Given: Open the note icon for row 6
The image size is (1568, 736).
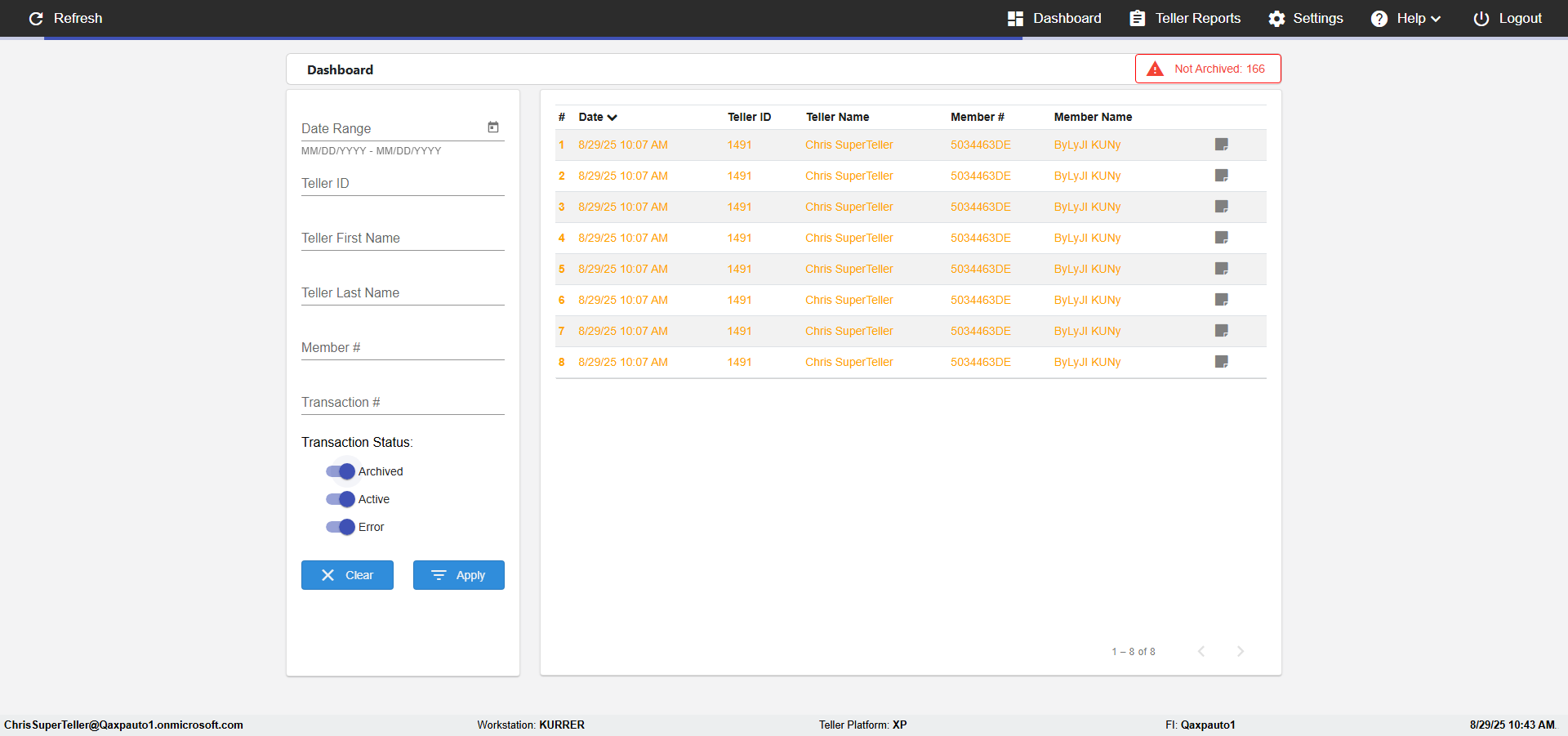Looking at the screenshot, I should pyautogui.click(x=1222, y=300).
